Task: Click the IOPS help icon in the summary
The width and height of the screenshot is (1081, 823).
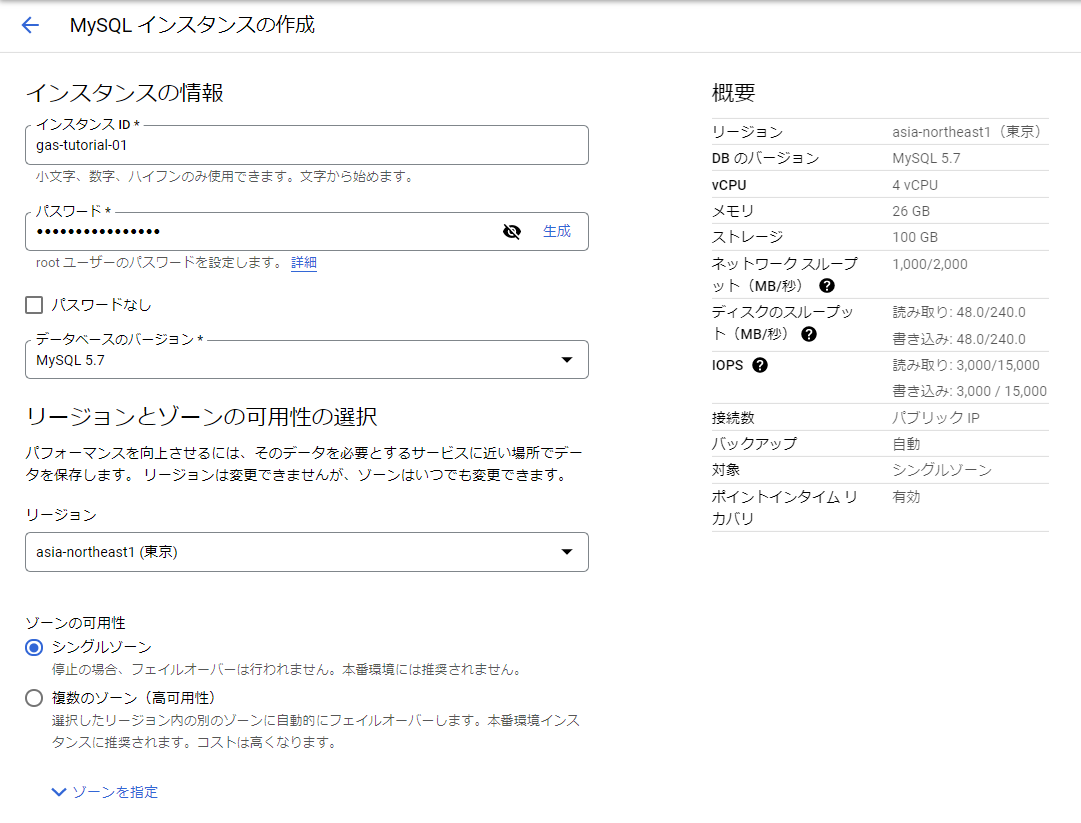Action: point(762,365)
